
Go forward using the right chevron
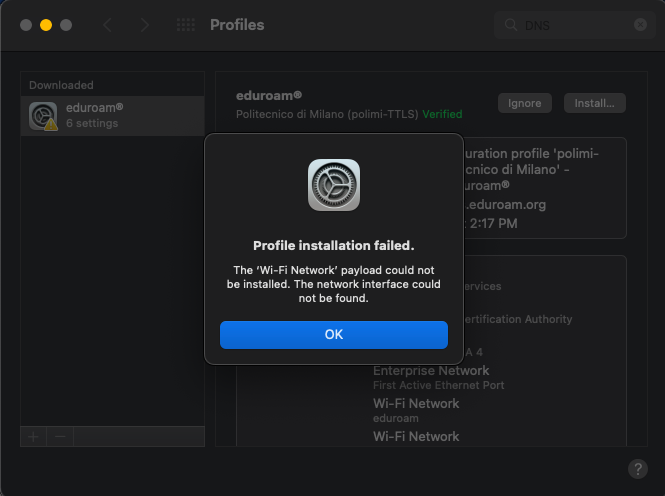click(x=145, y=25)
